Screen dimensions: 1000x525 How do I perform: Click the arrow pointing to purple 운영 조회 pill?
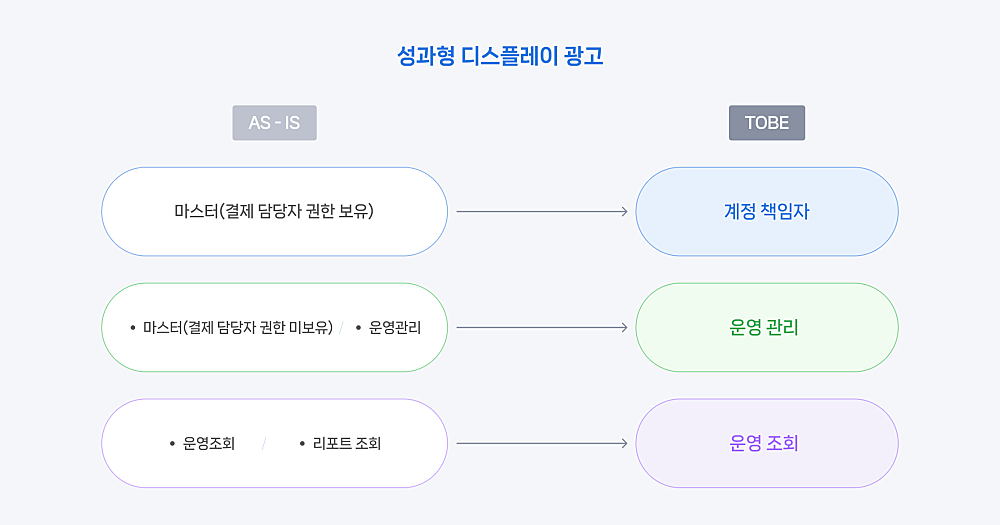pos(542,443)
